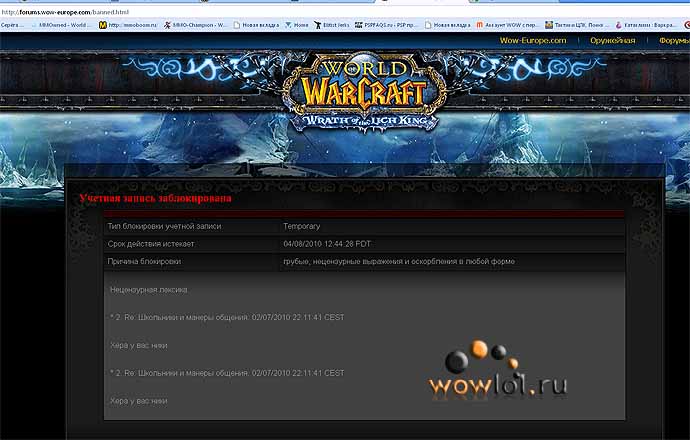Open the Серёга bookmark
The height and width of the screenshot is (440, 690).
click(11, 25)
